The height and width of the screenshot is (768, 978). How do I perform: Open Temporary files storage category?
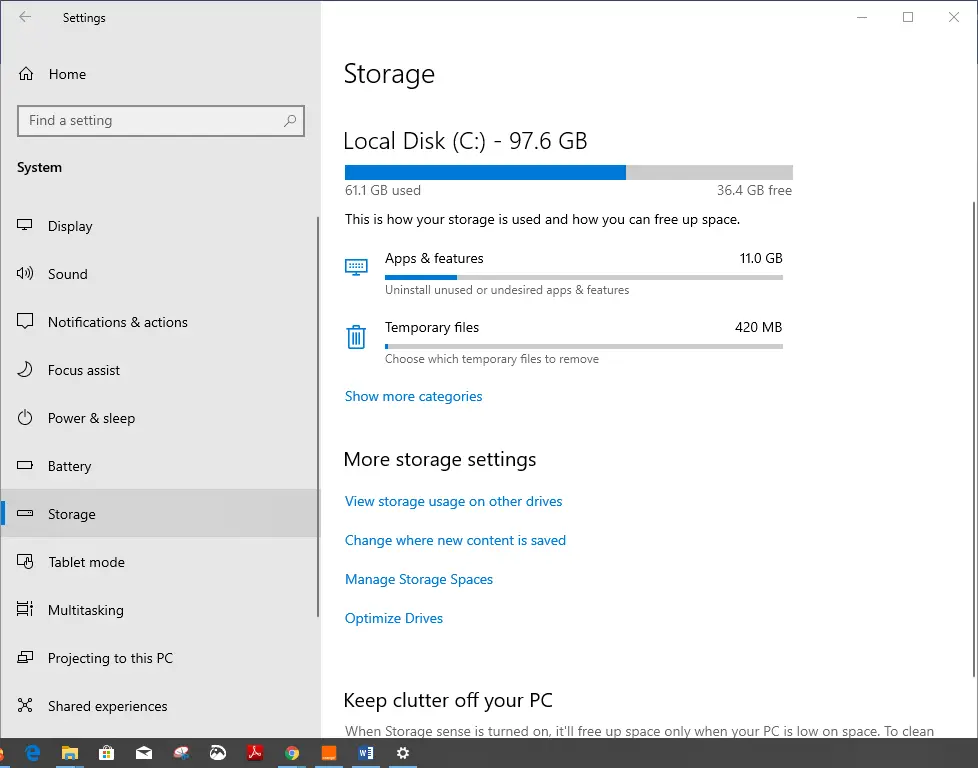pos(564,343)
